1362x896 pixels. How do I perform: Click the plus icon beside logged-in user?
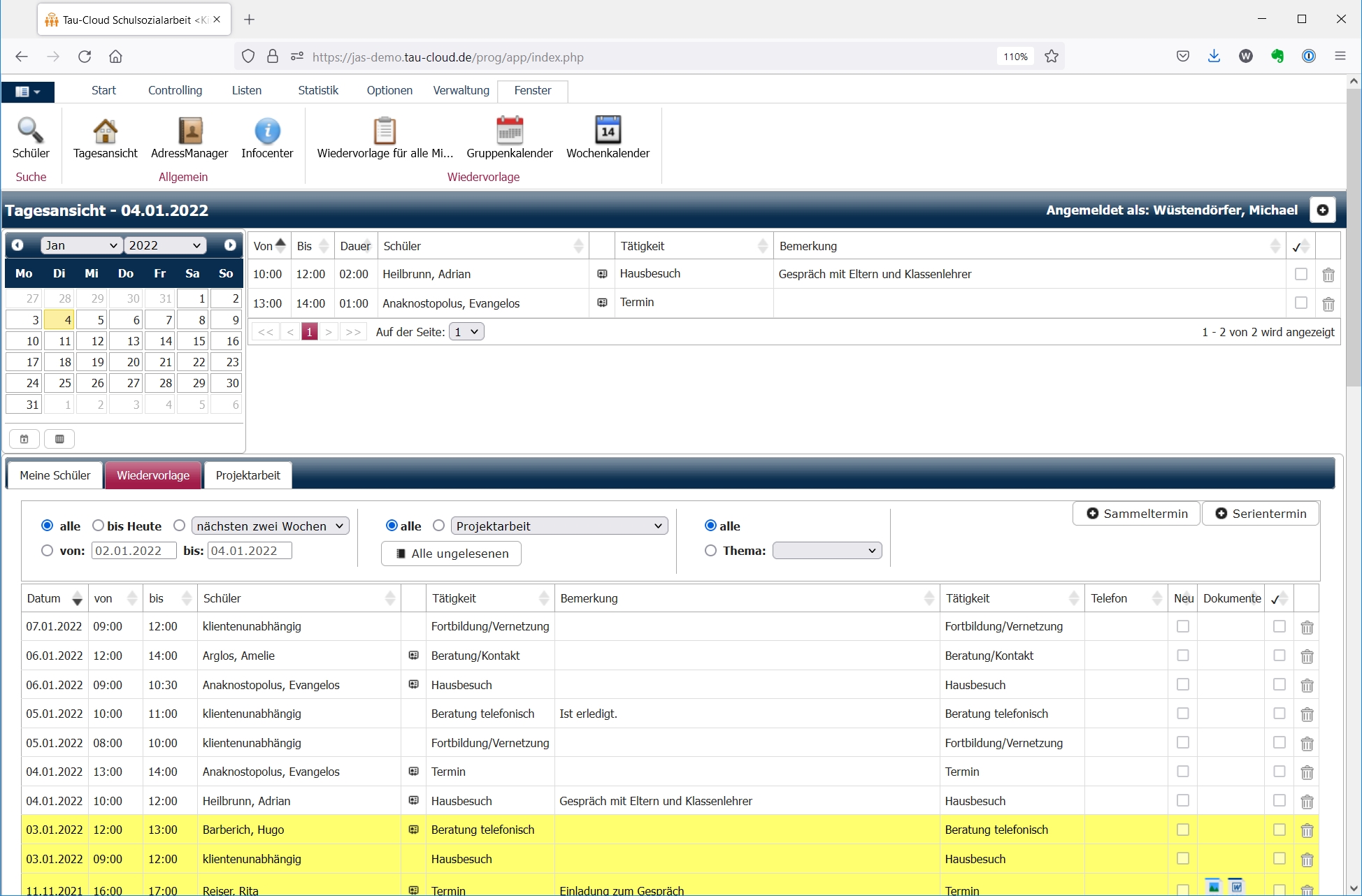(x=1322, y=210)
